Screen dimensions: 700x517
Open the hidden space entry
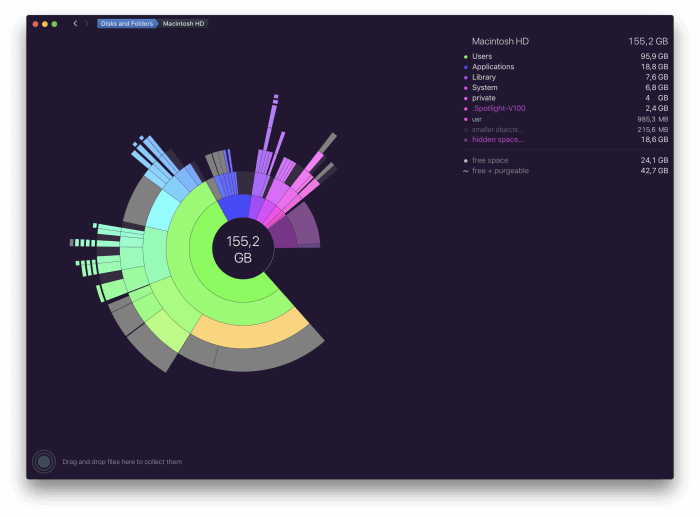coord(566,139)
